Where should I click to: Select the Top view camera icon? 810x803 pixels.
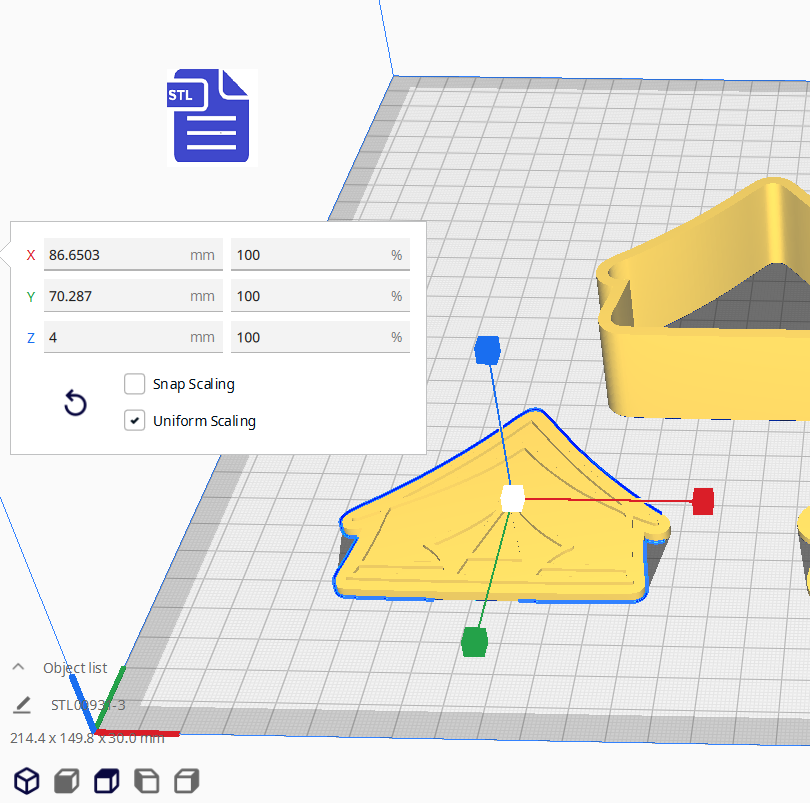pos(106,781)
